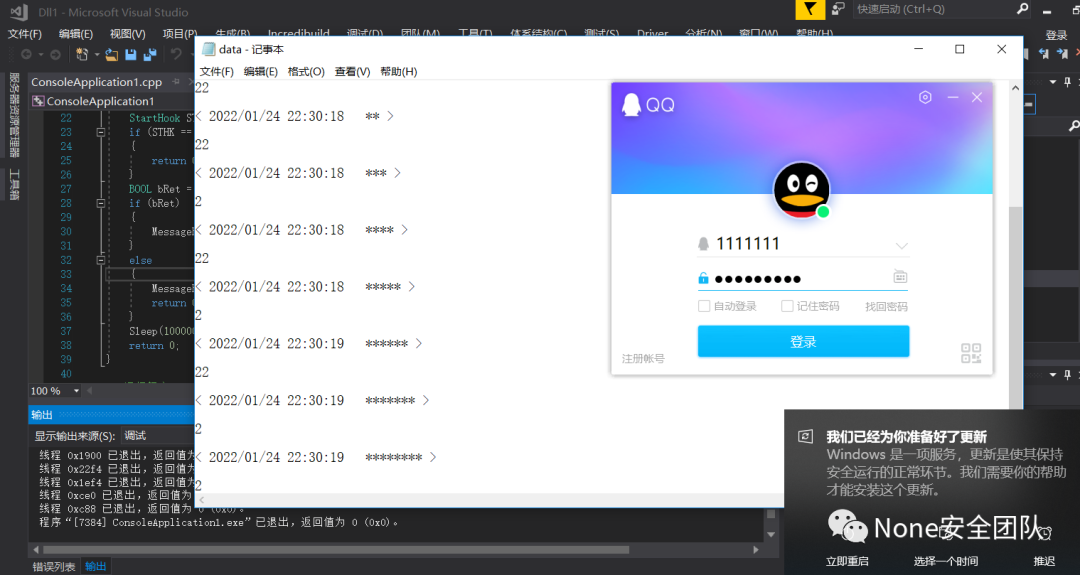Open the right panel window position dropdown arrow
Screen dimensions: 1080x575
tap(1052, 82)
